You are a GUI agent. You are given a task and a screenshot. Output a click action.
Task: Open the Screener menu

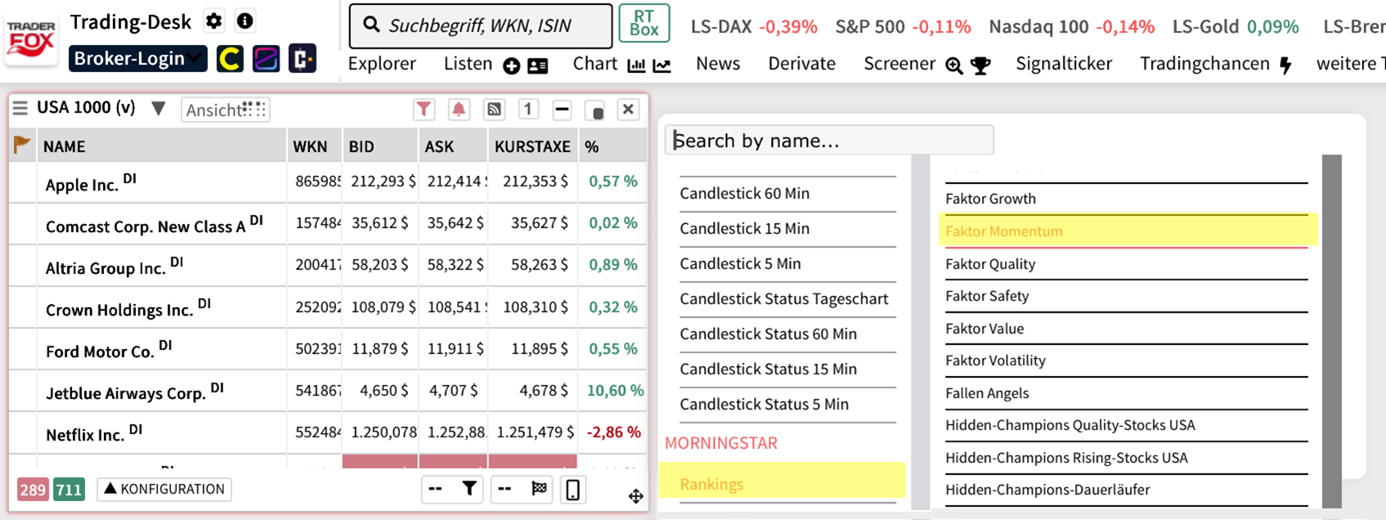click(x=900, y=64)
